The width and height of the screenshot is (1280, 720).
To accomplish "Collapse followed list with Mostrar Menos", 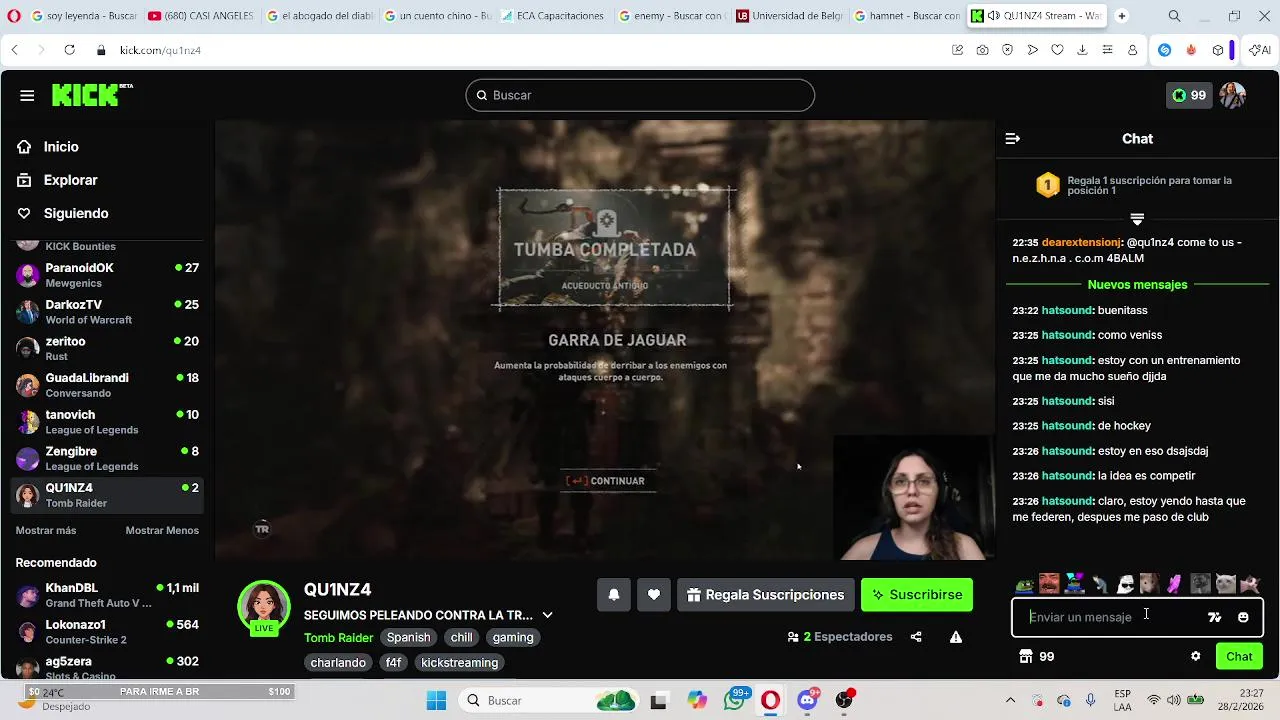I will pyautogui.click(x=162, y=530).
